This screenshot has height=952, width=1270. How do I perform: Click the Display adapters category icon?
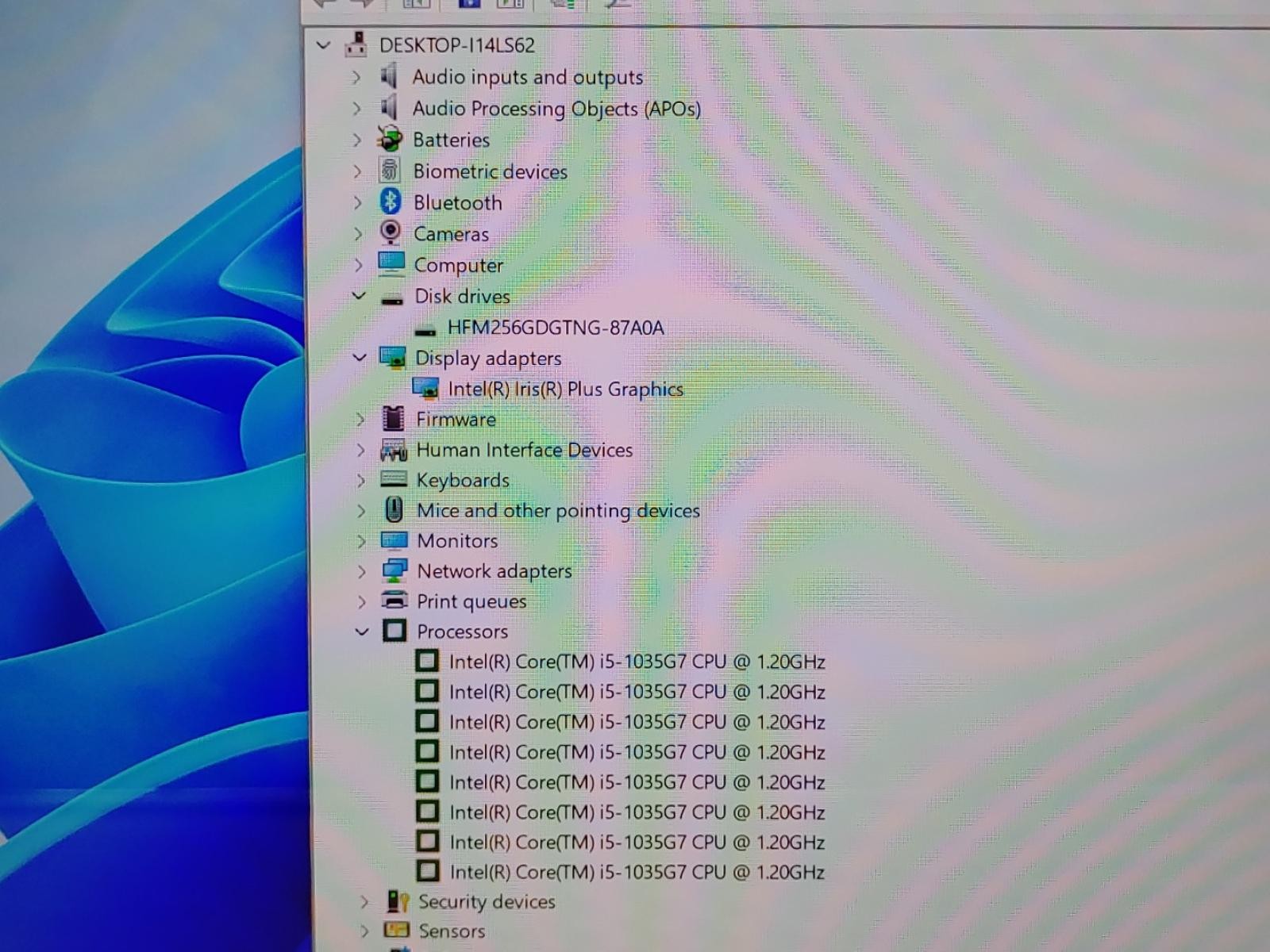click(x=393, y=358)
